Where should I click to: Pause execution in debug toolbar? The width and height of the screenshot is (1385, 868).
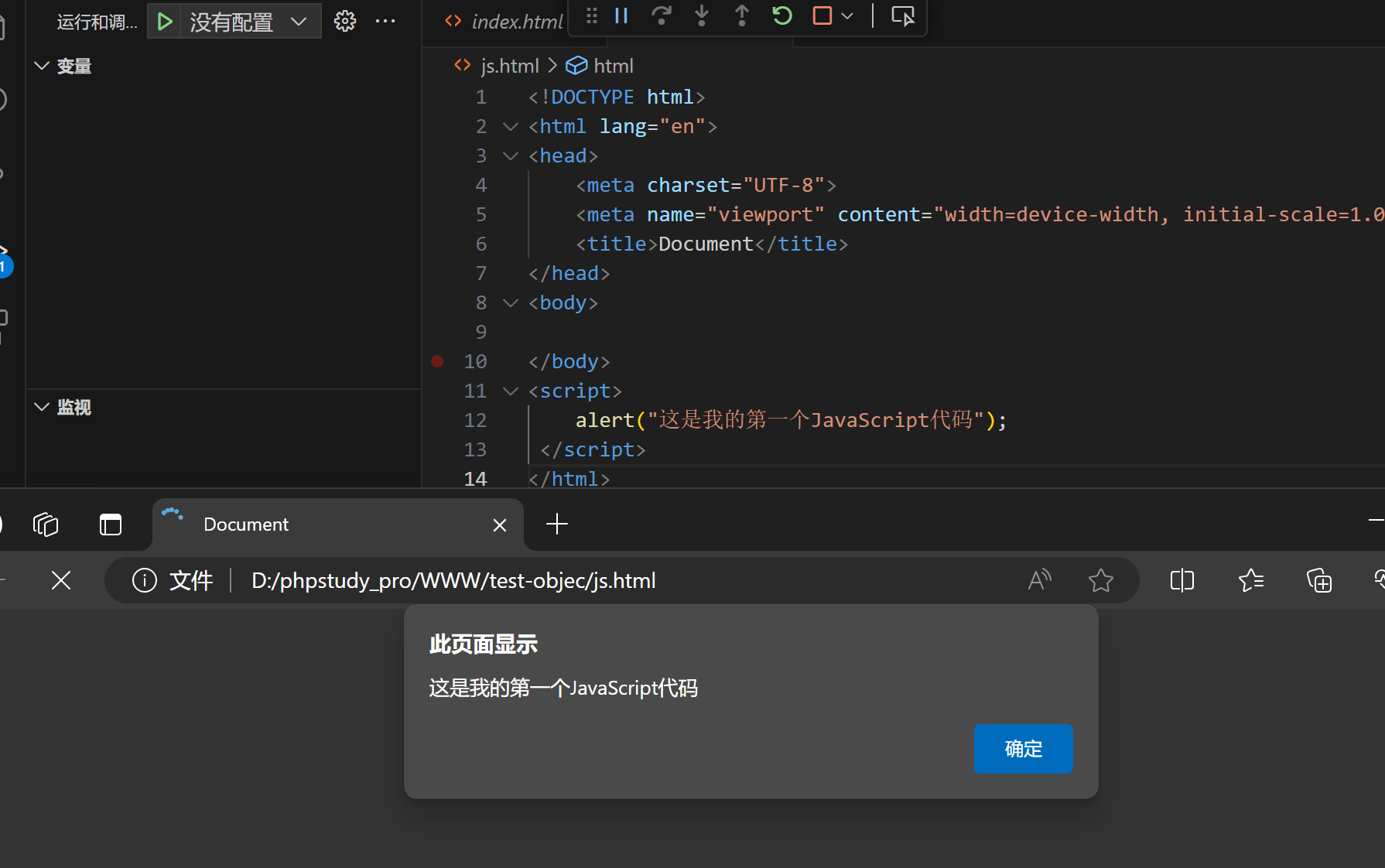pyautogui.click(x=621, y=15)
